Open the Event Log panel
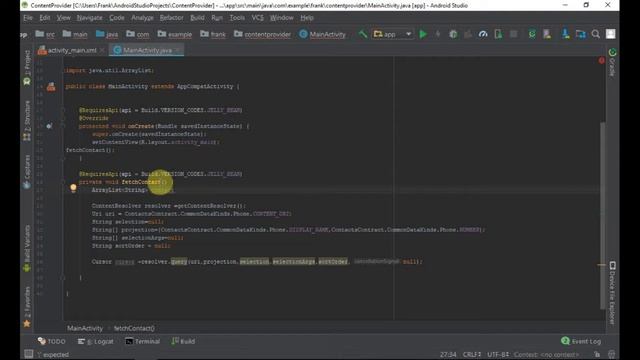The height and width of the screenshot is (360, 640). [581, 341]
